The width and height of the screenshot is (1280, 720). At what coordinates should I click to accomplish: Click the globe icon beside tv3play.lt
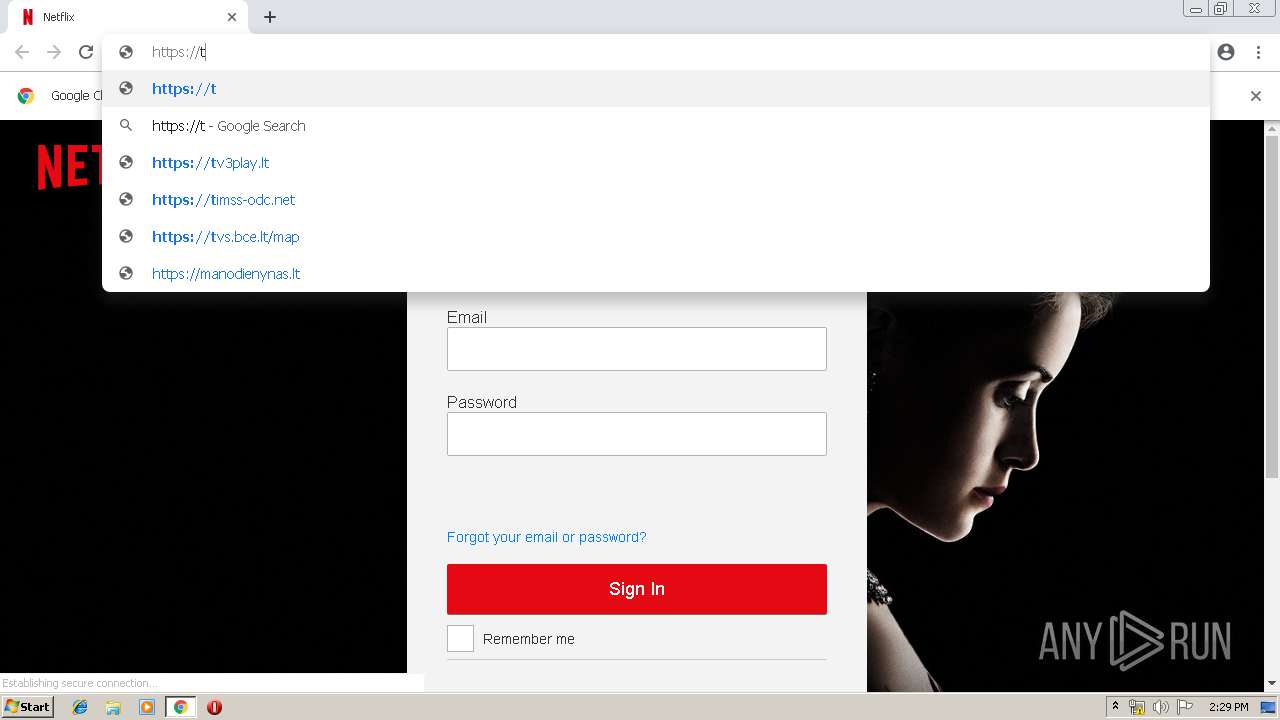126,162
